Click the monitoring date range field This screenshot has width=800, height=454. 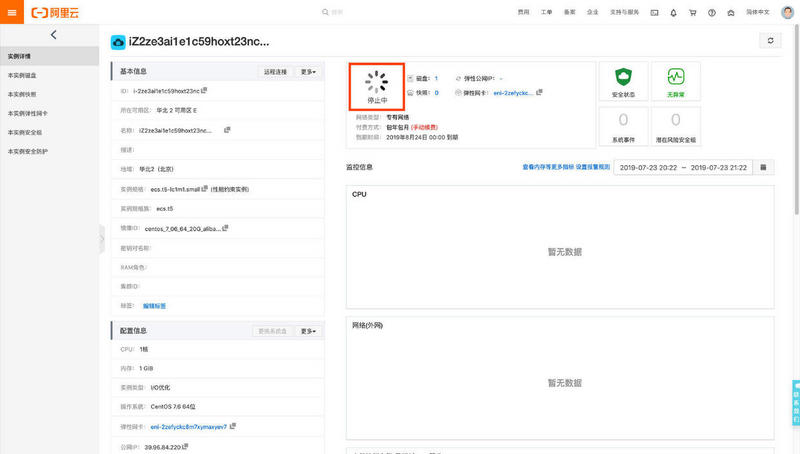683,167
